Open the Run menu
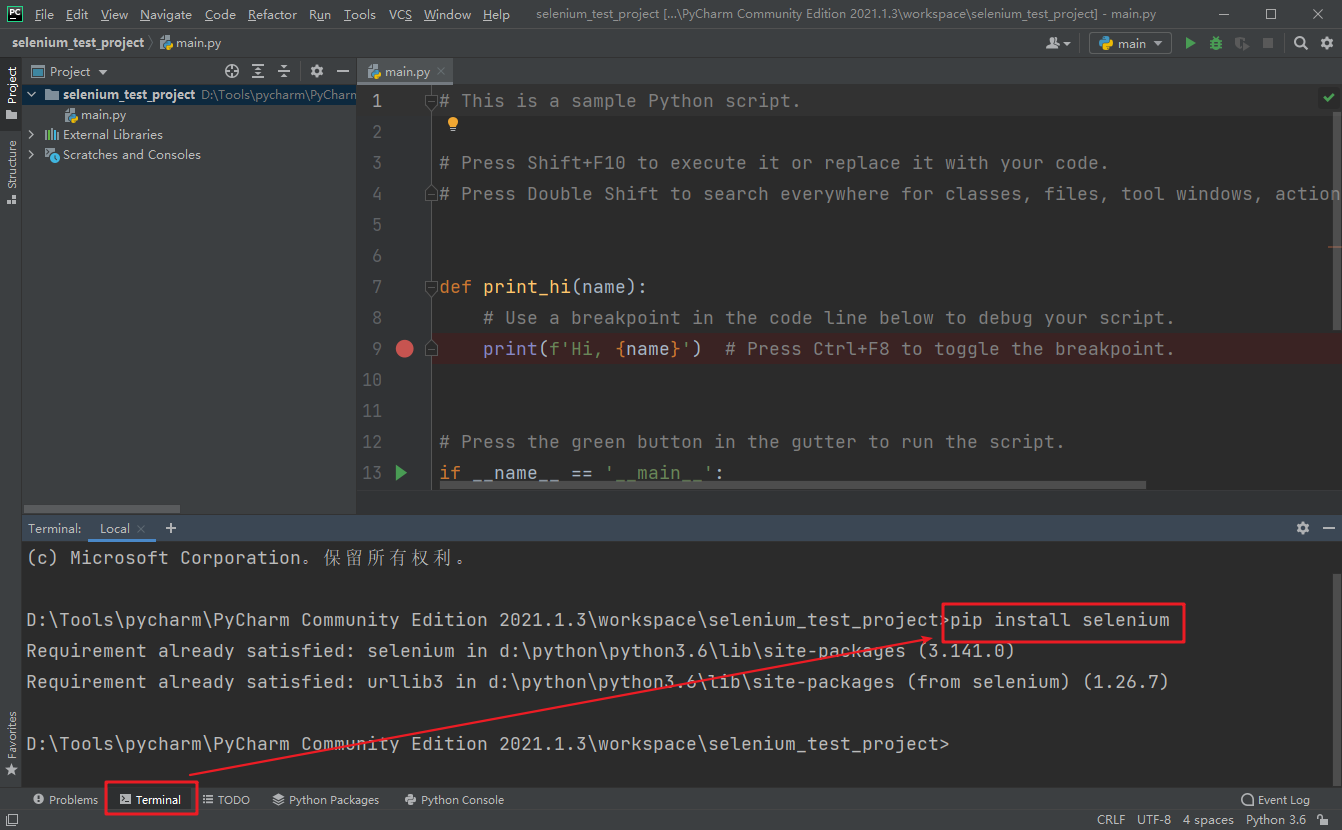The width and height of the screenshot is (1342, 830). point(320,14)
